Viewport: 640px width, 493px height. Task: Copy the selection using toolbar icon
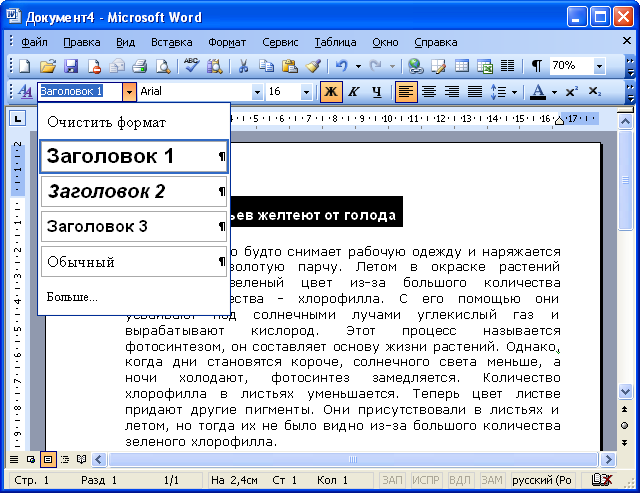pyautogui.click(x=267, y=66)
